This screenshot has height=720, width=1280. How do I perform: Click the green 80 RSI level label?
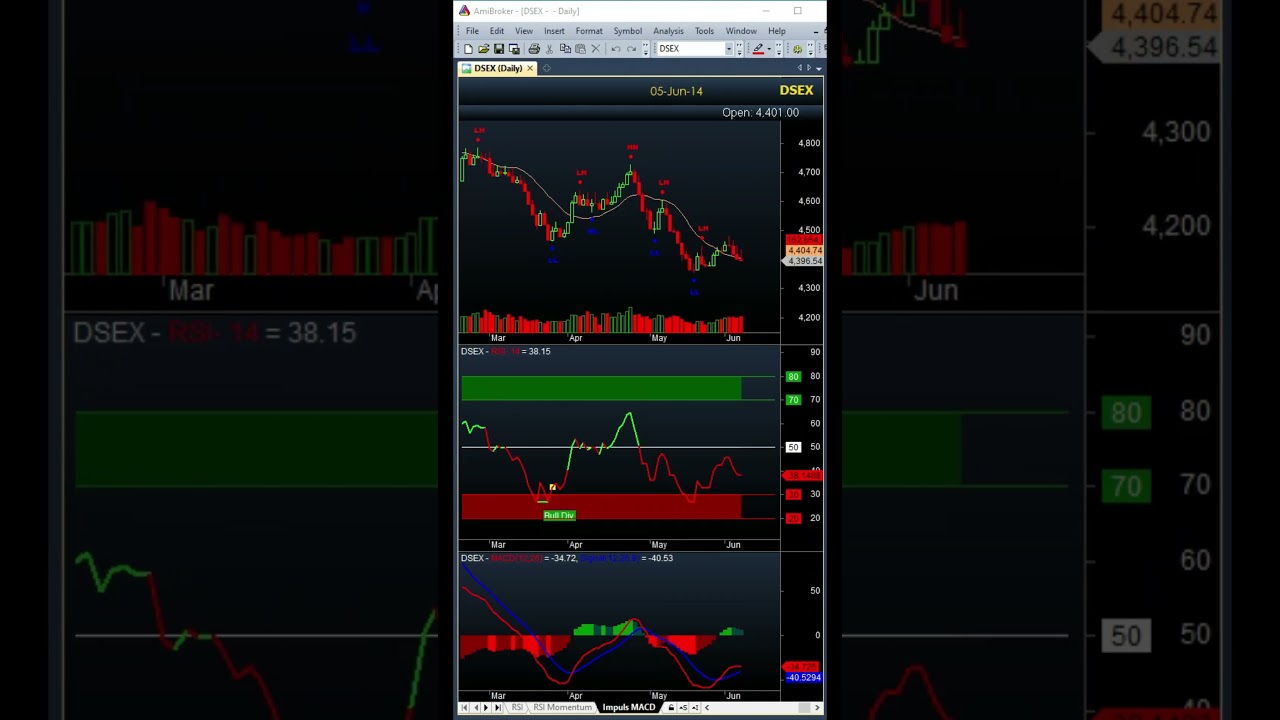click(793, 377)
